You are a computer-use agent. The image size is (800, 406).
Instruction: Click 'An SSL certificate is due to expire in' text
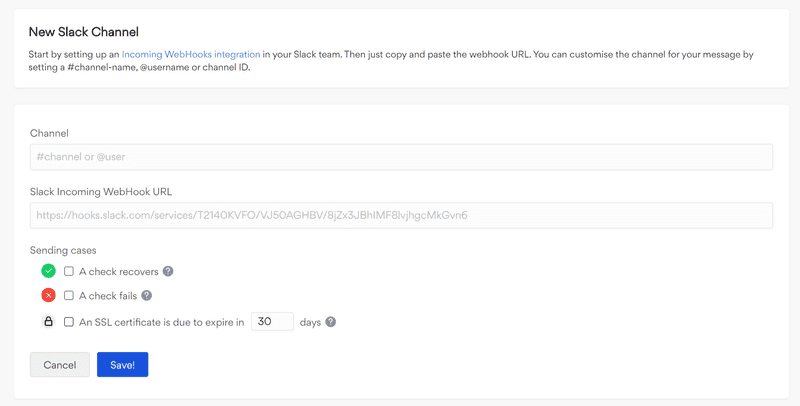pyautogui.click(x=162, y=322)
